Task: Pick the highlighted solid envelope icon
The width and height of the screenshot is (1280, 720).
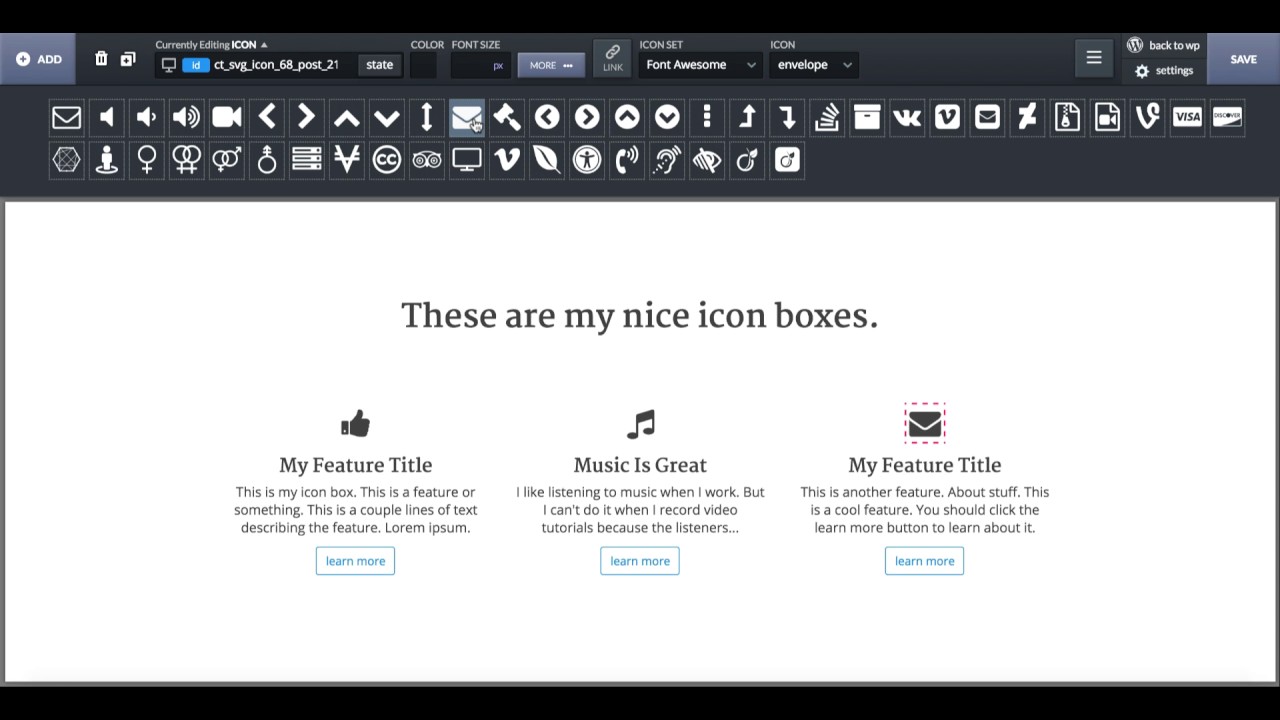Action: click(x=466, y=118)
